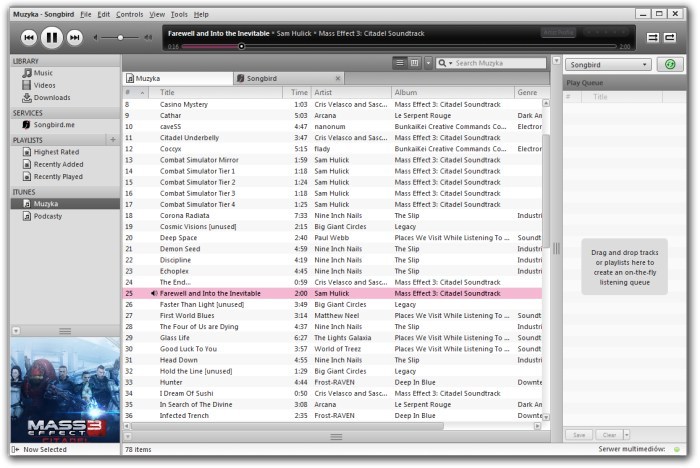Open the view options dropdown arrow
This screenshot has height=468, width=700.
(428, 63)
